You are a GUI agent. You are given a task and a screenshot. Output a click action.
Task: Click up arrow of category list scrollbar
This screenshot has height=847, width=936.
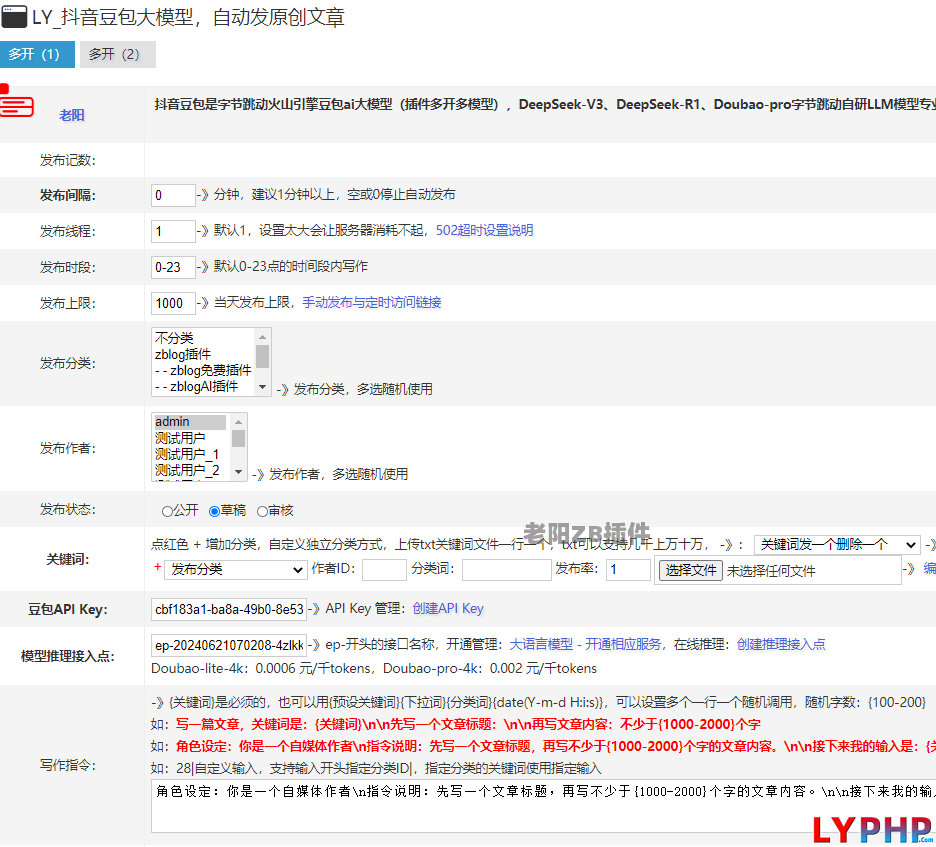pos(262,337)
